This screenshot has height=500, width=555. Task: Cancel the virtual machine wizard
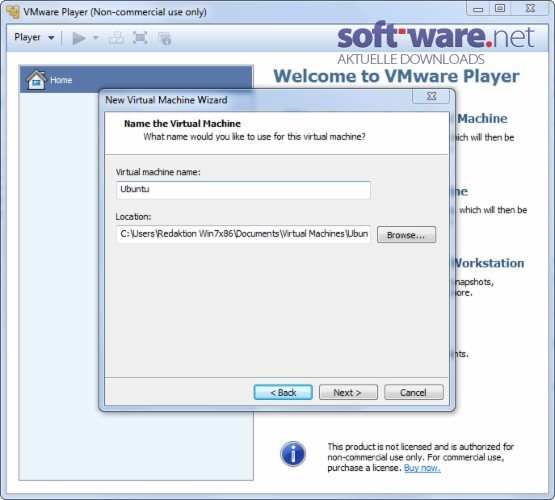413,392
